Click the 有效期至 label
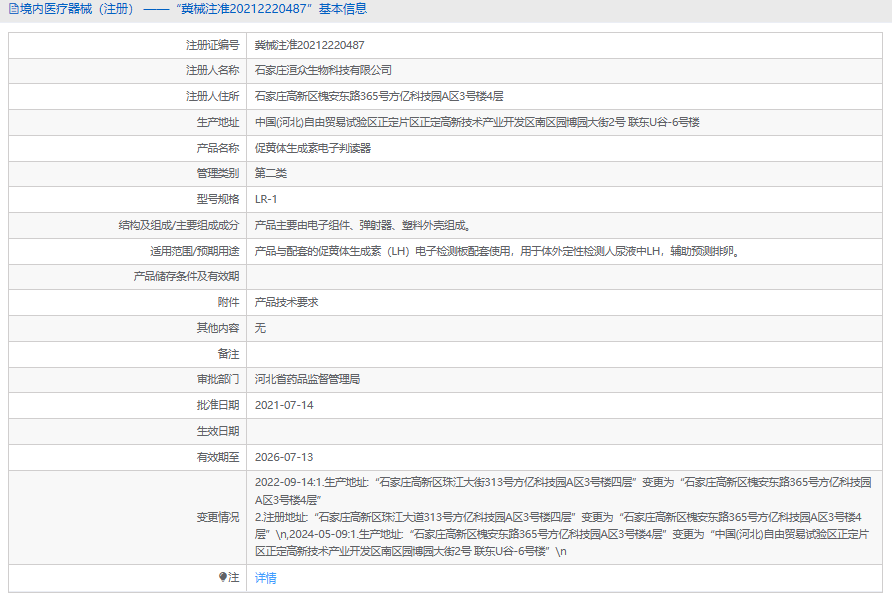This screenshot has width=892, height=599. (218, 457)
